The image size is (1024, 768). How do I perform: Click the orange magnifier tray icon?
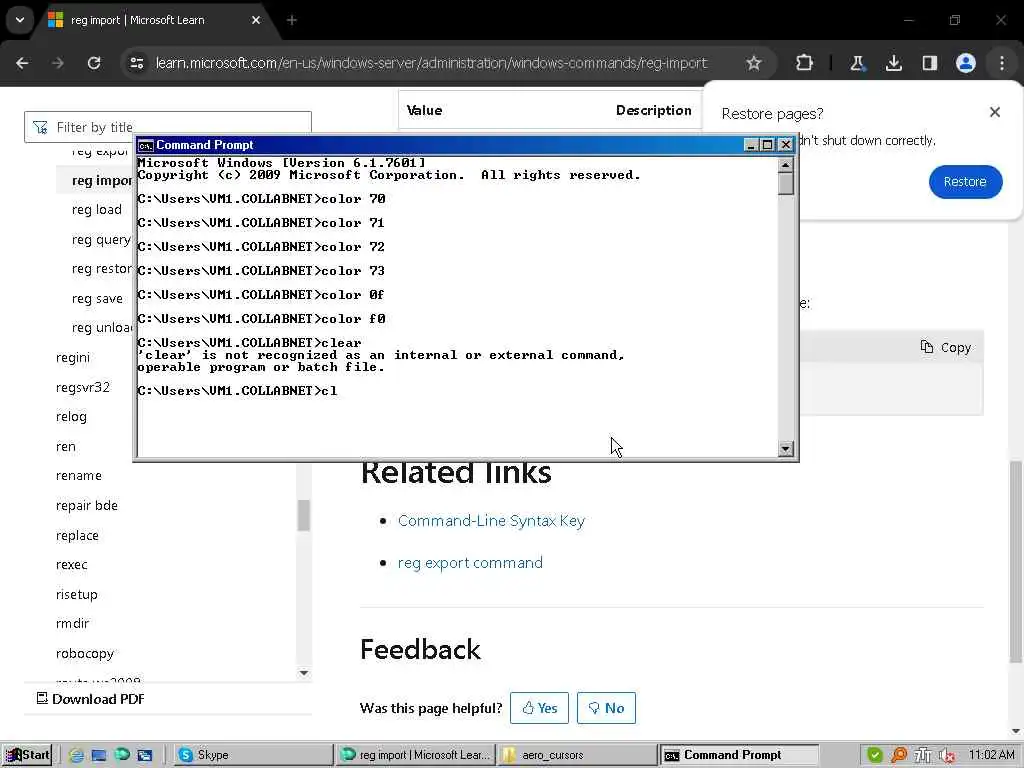[x=899, y=755]
